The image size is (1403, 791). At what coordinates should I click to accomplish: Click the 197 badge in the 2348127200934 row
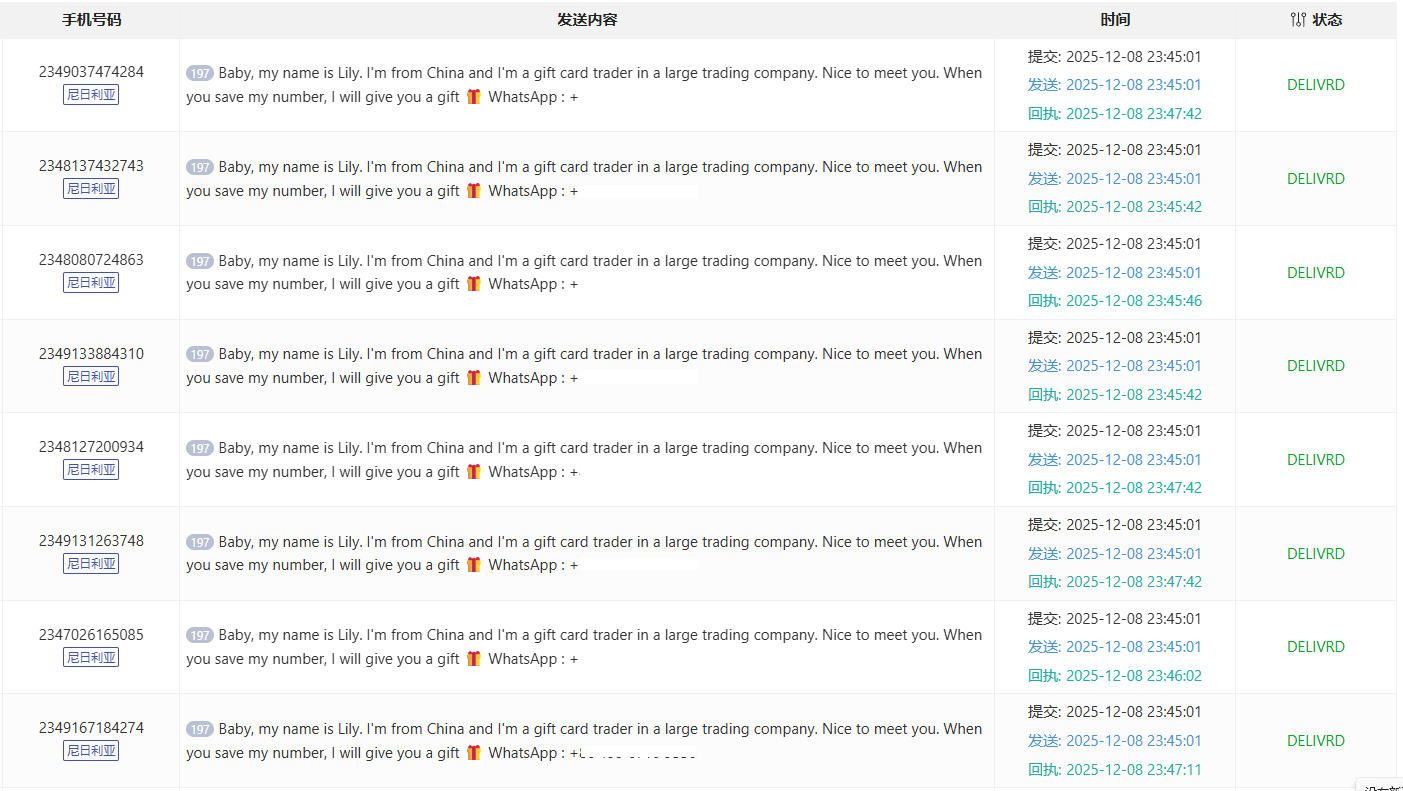[200, 449]
